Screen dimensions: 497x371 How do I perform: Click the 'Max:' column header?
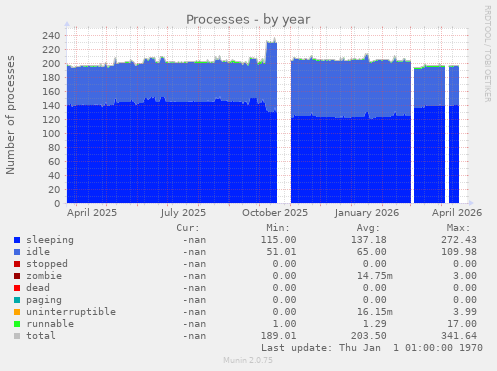458,228
